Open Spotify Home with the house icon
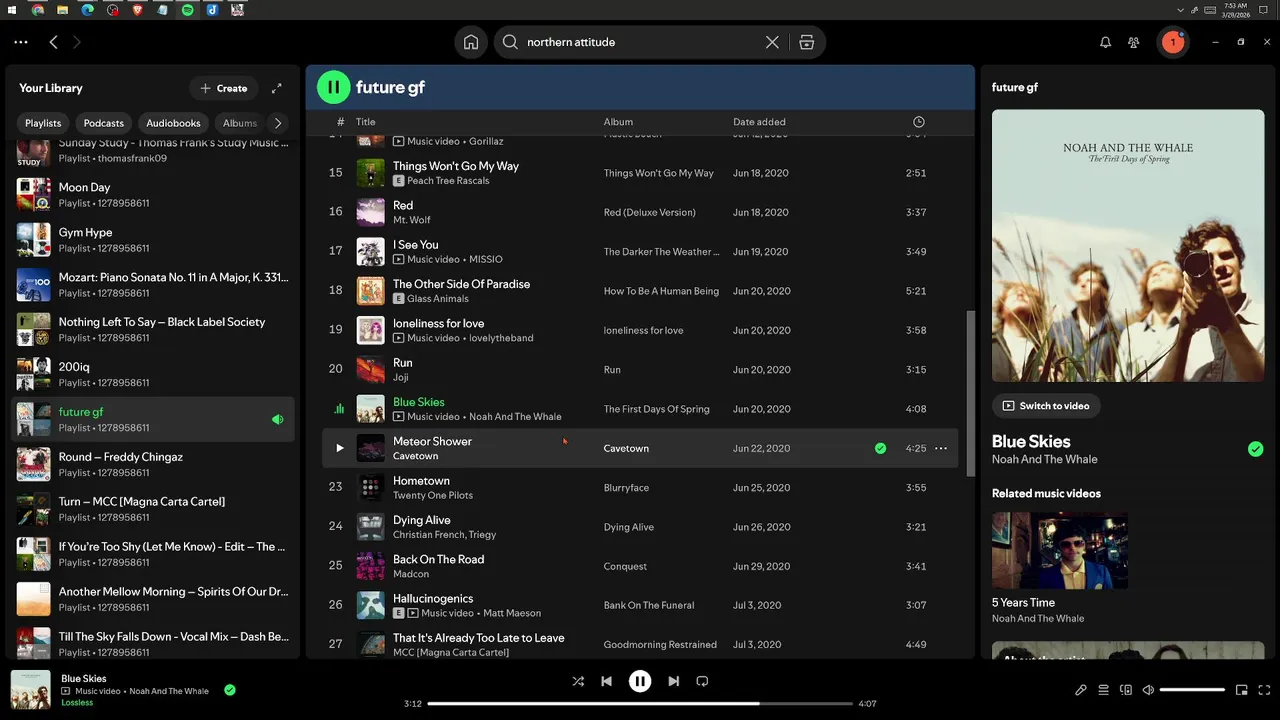Screen dimensions: 1280x720 pyautogui.click(x=471, y=42)
